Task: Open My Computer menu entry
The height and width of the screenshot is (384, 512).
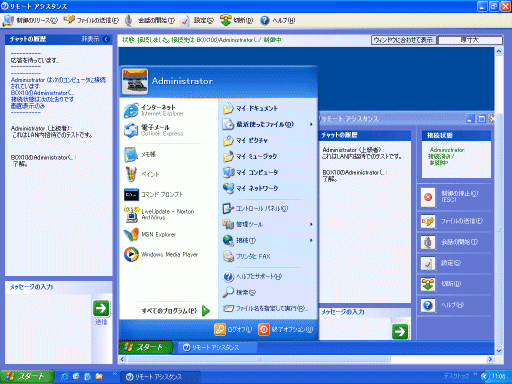Action: click(x=251, y=172)
